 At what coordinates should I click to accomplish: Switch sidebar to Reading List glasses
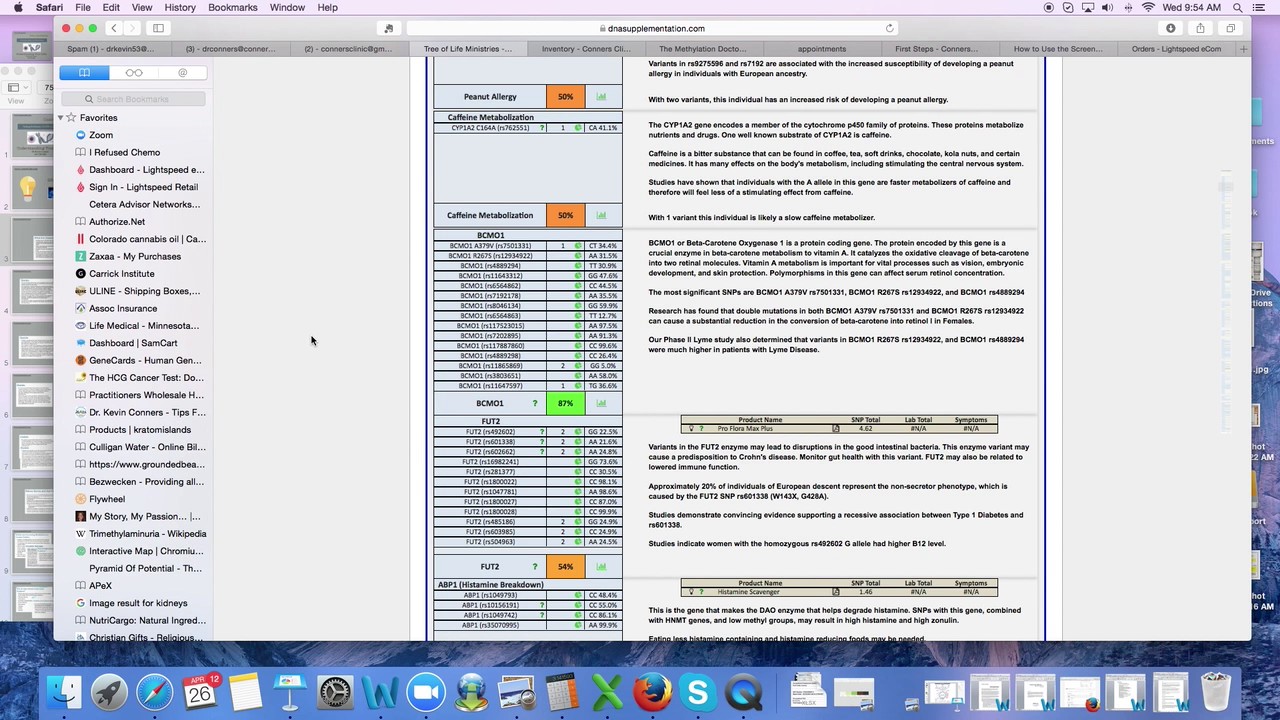[x=133, y=72]
